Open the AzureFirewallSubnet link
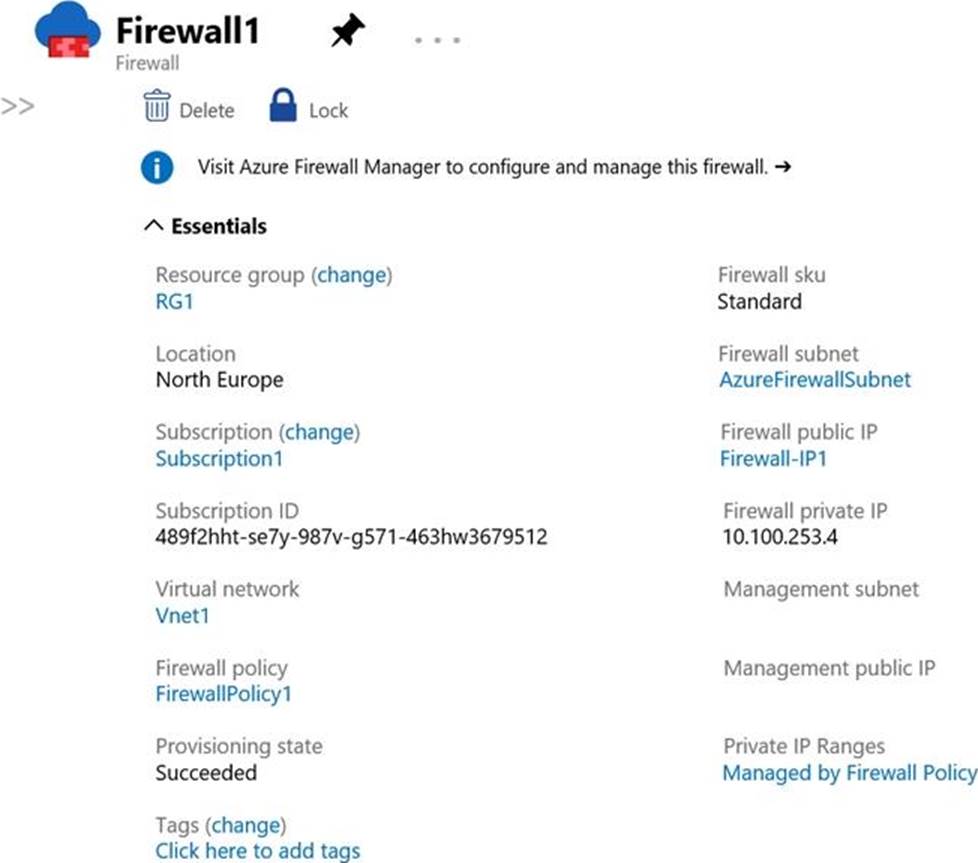This screenshot has width=978, height=863. pos(814,380)
